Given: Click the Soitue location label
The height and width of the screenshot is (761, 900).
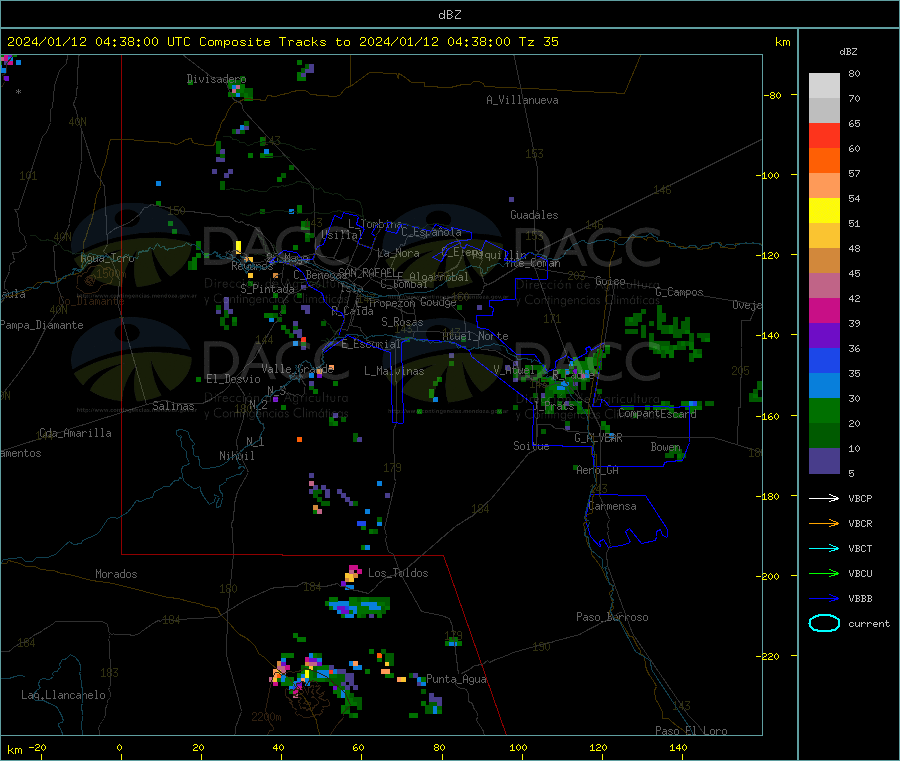Looking at the screenshot, I should tap(531, 445).
